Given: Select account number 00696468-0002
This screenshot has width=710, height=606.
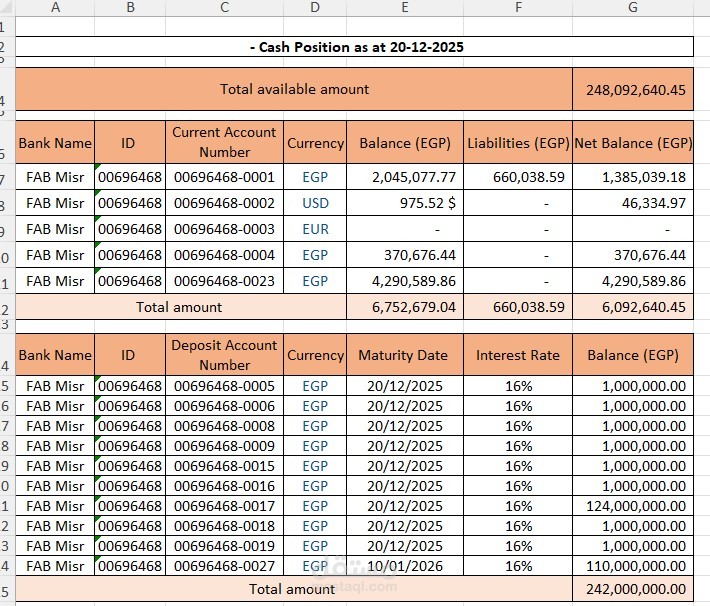Looking at the screenshot, I should click(225, 203).
